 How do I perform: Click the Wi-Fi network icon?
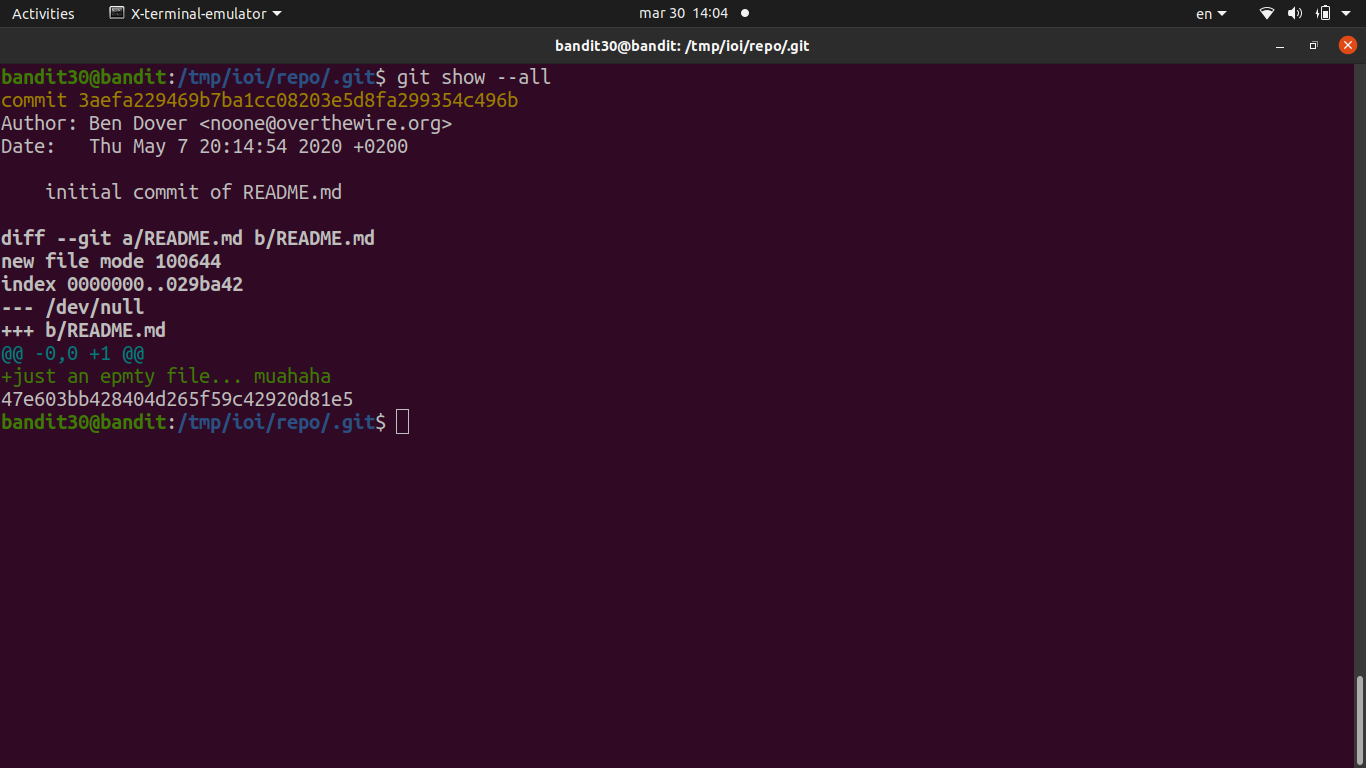pyautogui.click(x=1267, y=13)
